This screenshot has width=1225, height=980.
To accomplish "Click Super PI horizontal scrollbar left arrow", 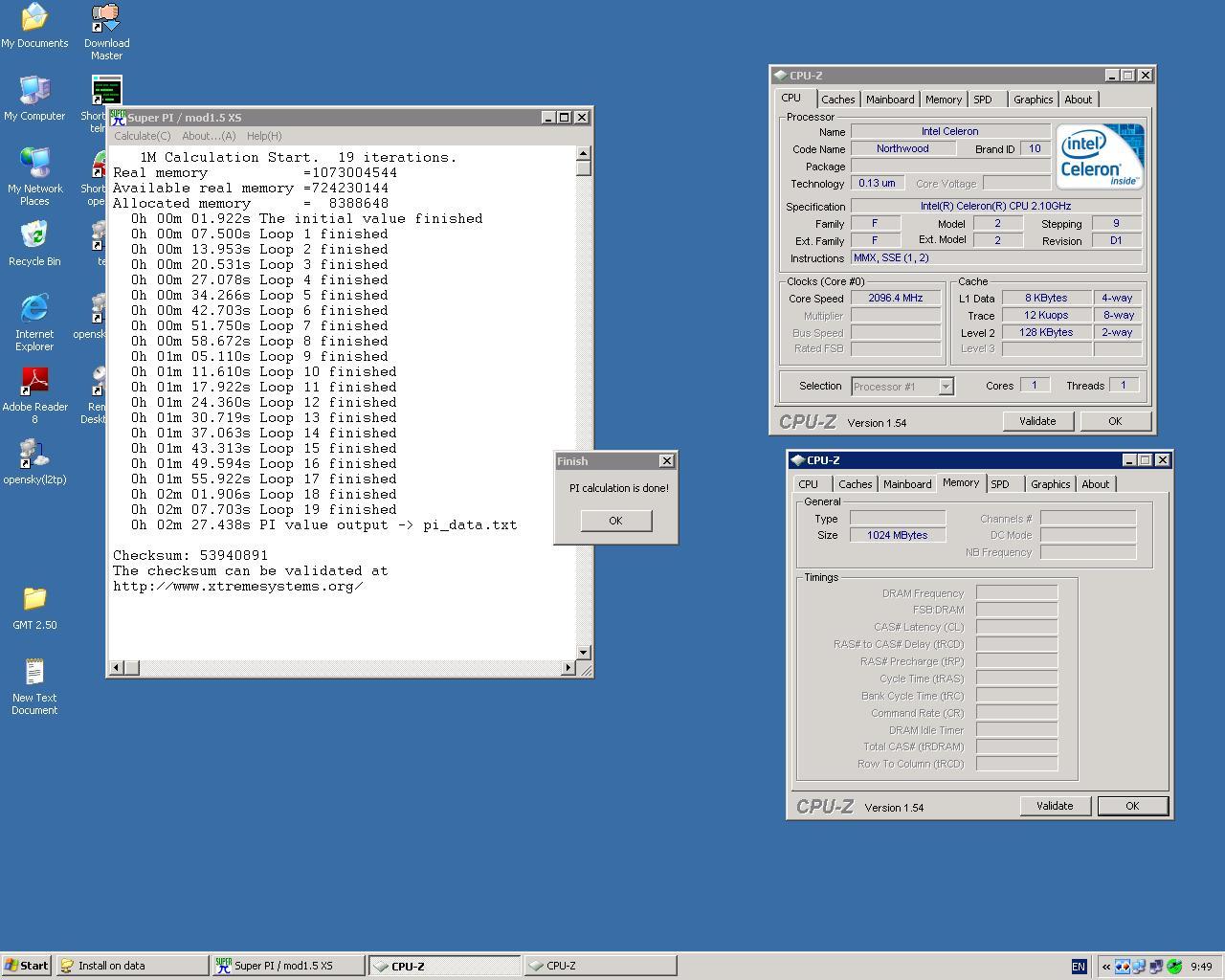I will click(117, 667).
